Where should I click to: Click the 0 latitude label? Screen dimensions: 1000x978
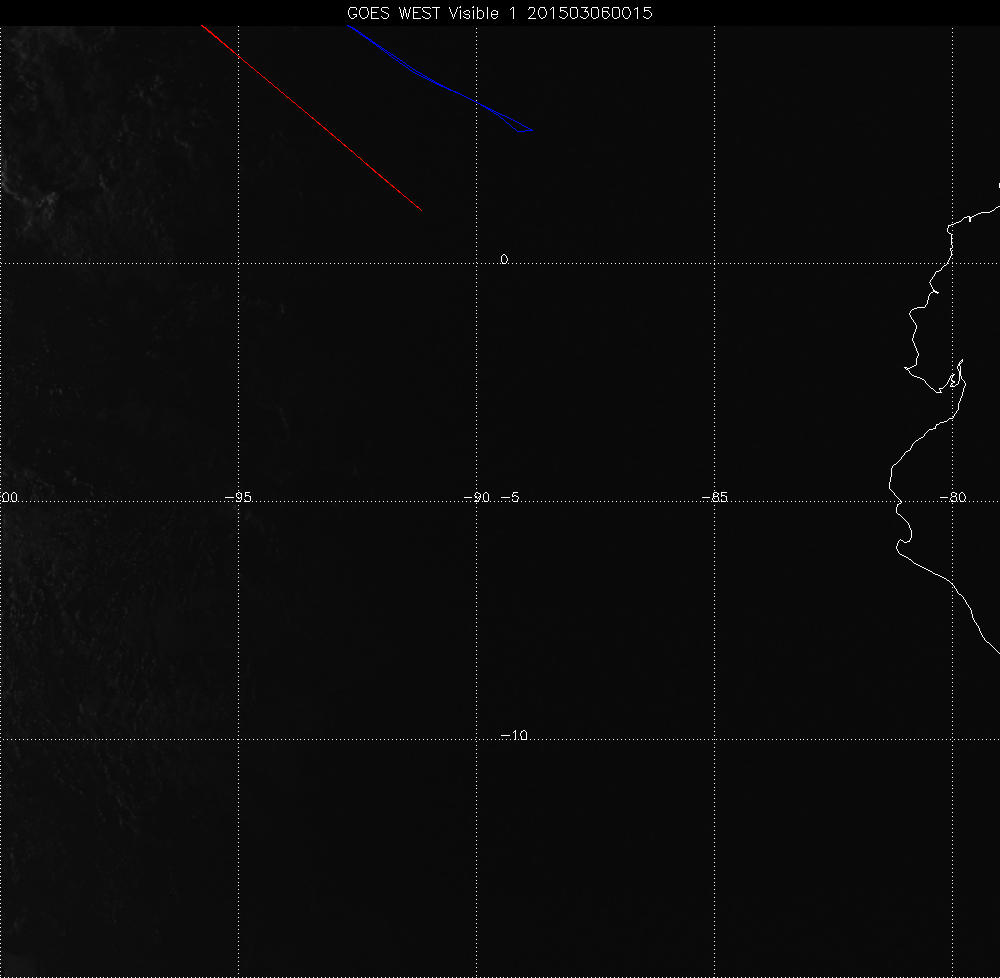(x=504, y=259)
